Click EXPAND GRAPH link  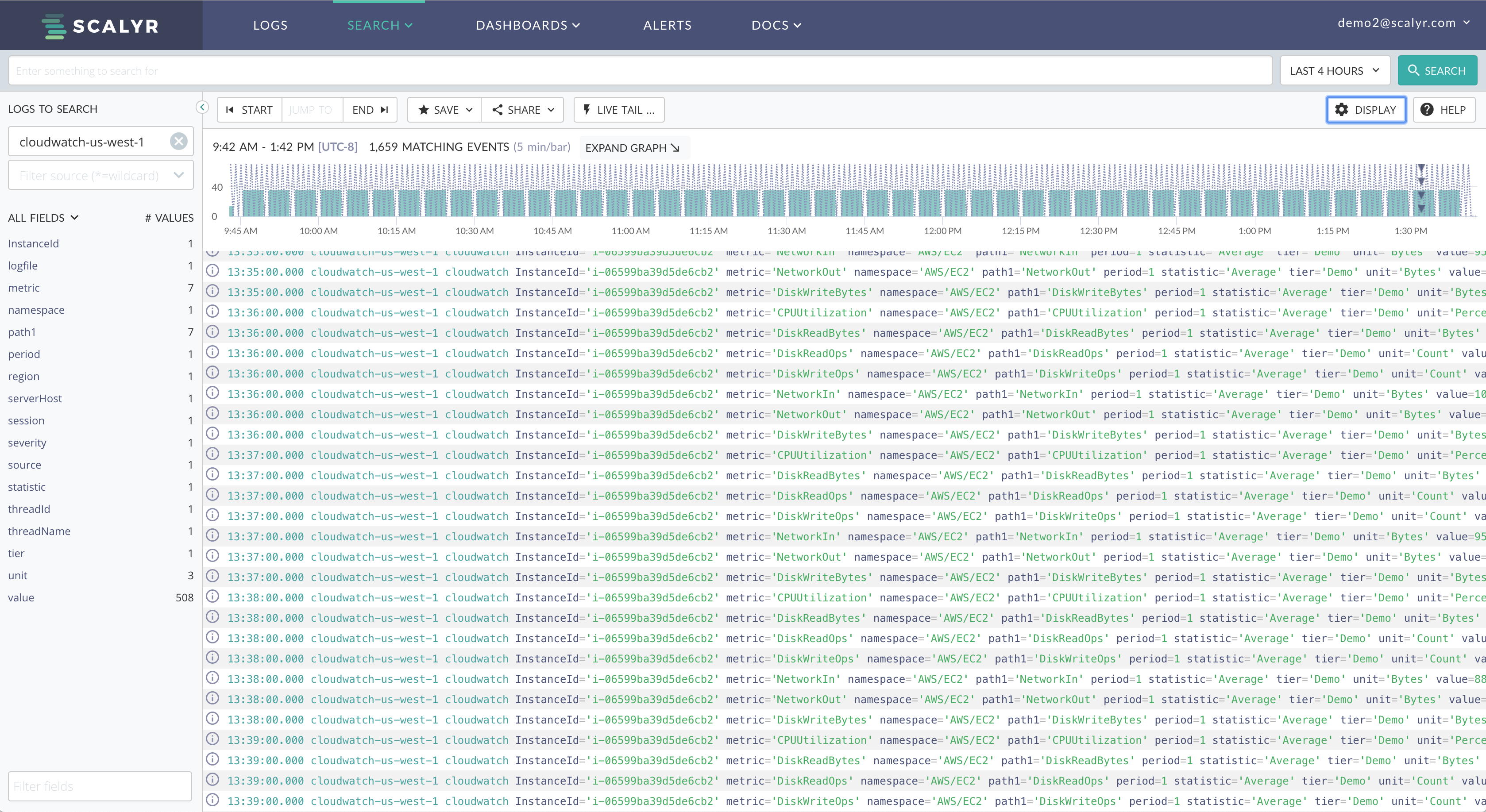(632, 148)
